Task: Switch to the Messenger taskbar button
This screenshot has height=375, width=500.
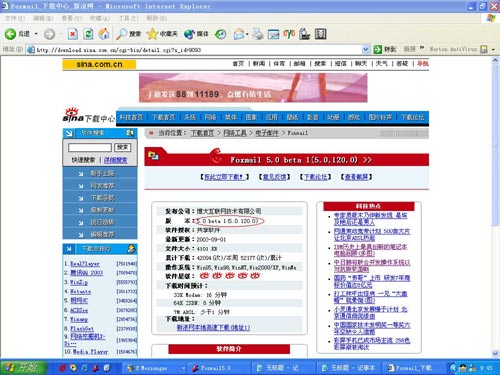Action: (155, 368)
